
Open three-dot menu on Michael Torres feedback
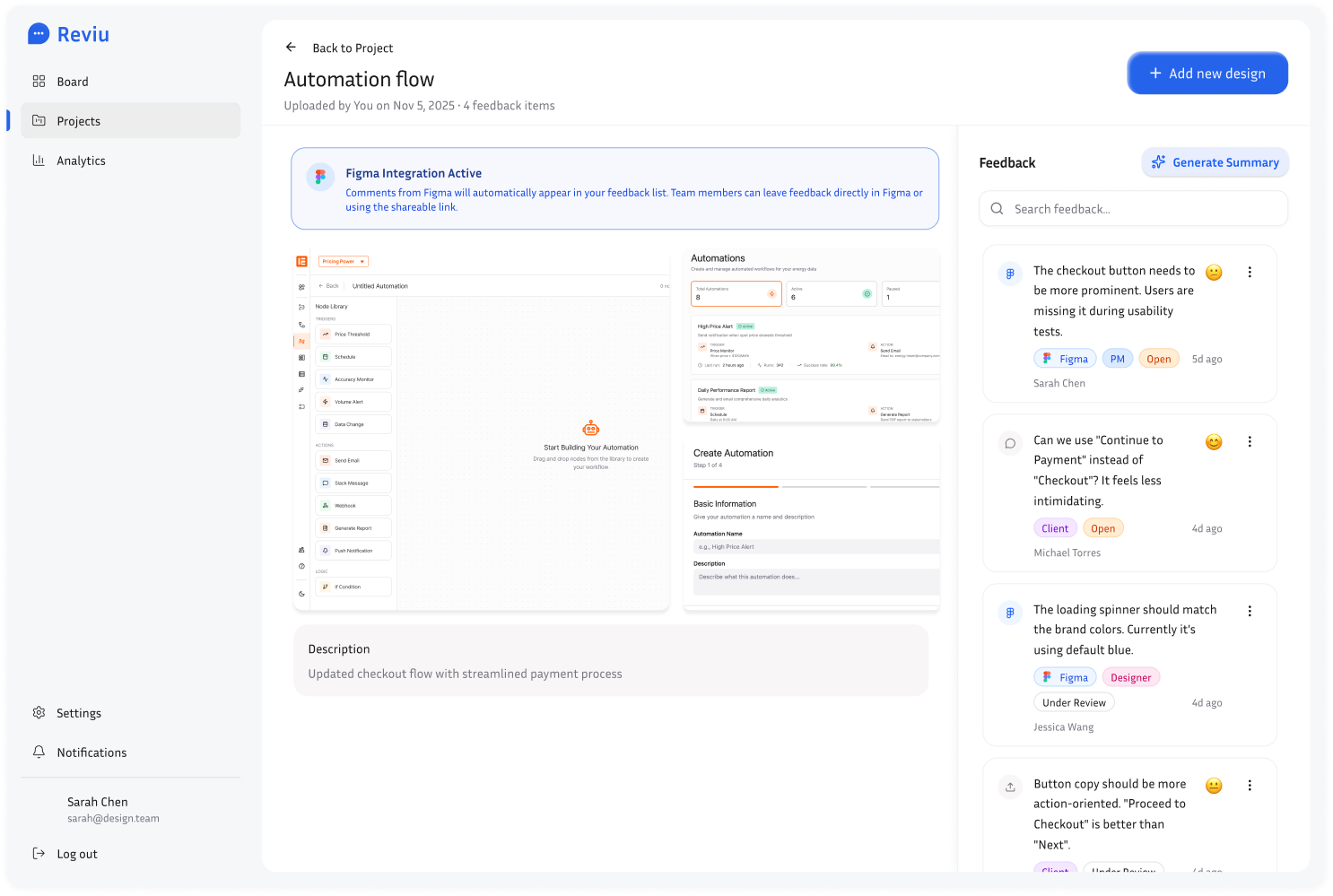click(x=1250, y=442)
